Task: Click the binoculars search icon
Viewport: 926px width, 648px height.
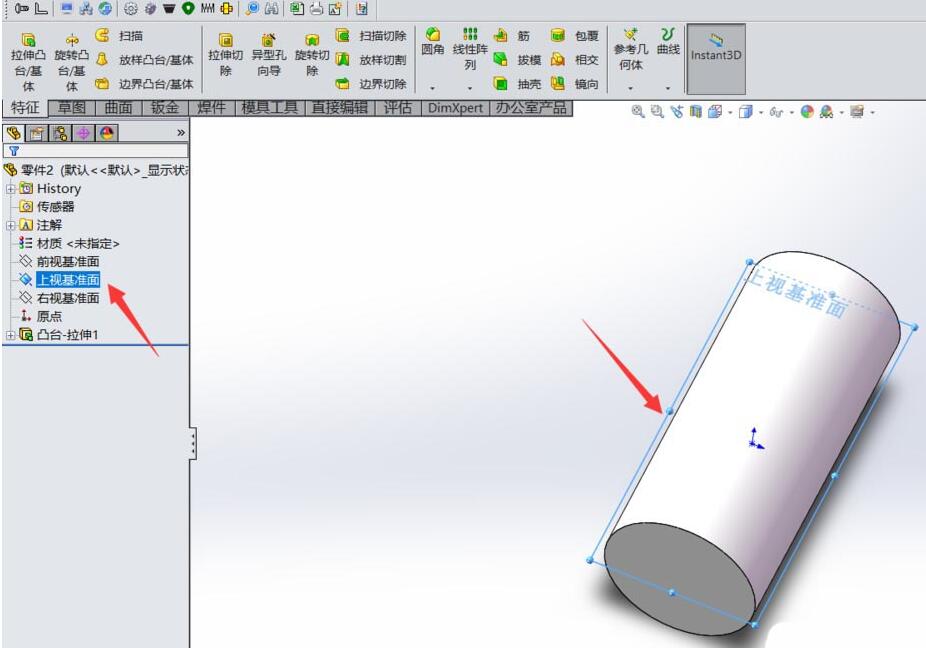Action: [x=271, y=8]
